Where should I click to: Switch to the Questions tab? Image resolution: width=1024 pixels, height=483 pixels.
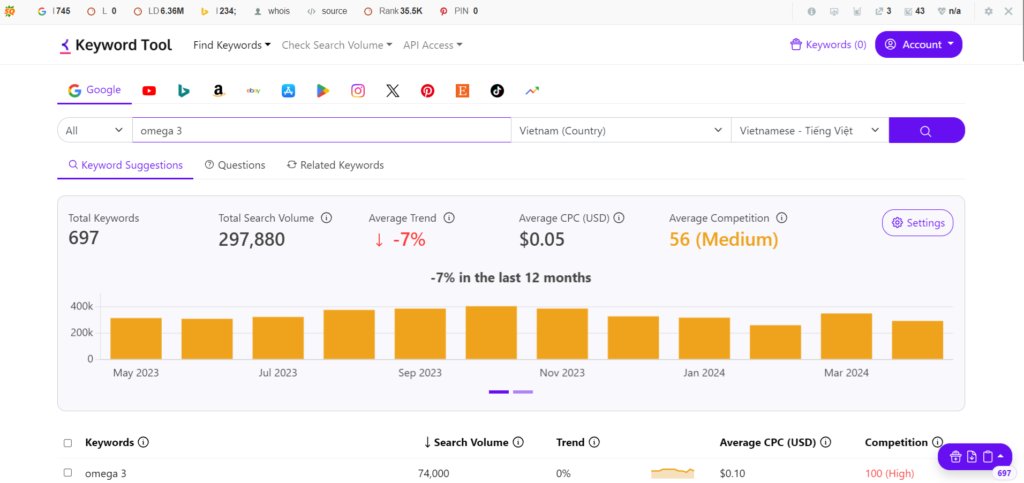pyautogui.click(x=235, y=165)
